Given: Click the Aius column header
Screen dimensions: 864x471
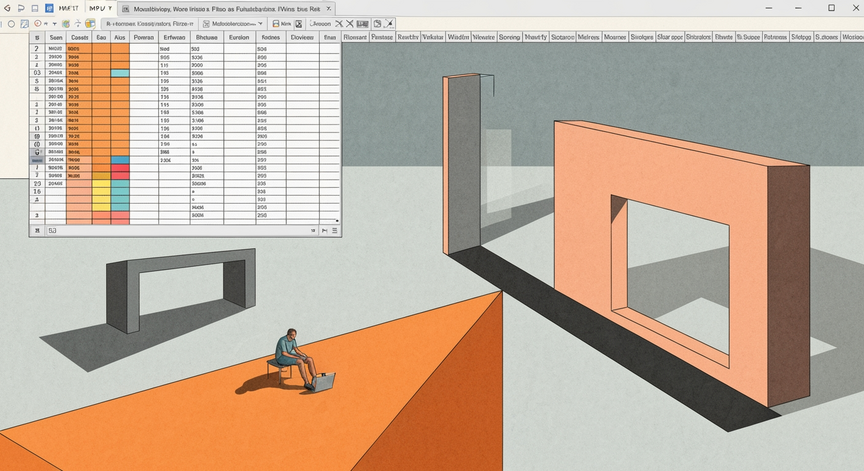Looking at the screenshot, I should [120, 37].
